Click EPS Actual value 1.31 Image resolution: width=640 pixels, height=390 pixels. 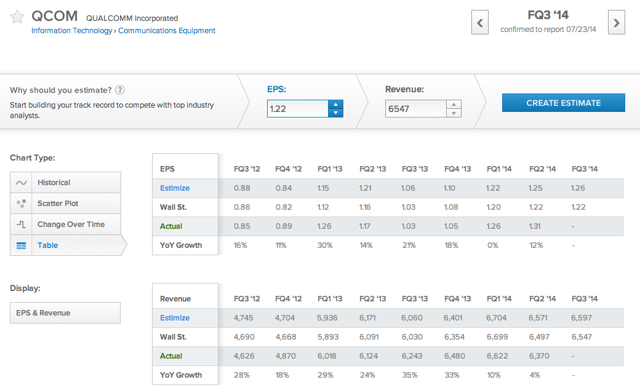[535, 226]
